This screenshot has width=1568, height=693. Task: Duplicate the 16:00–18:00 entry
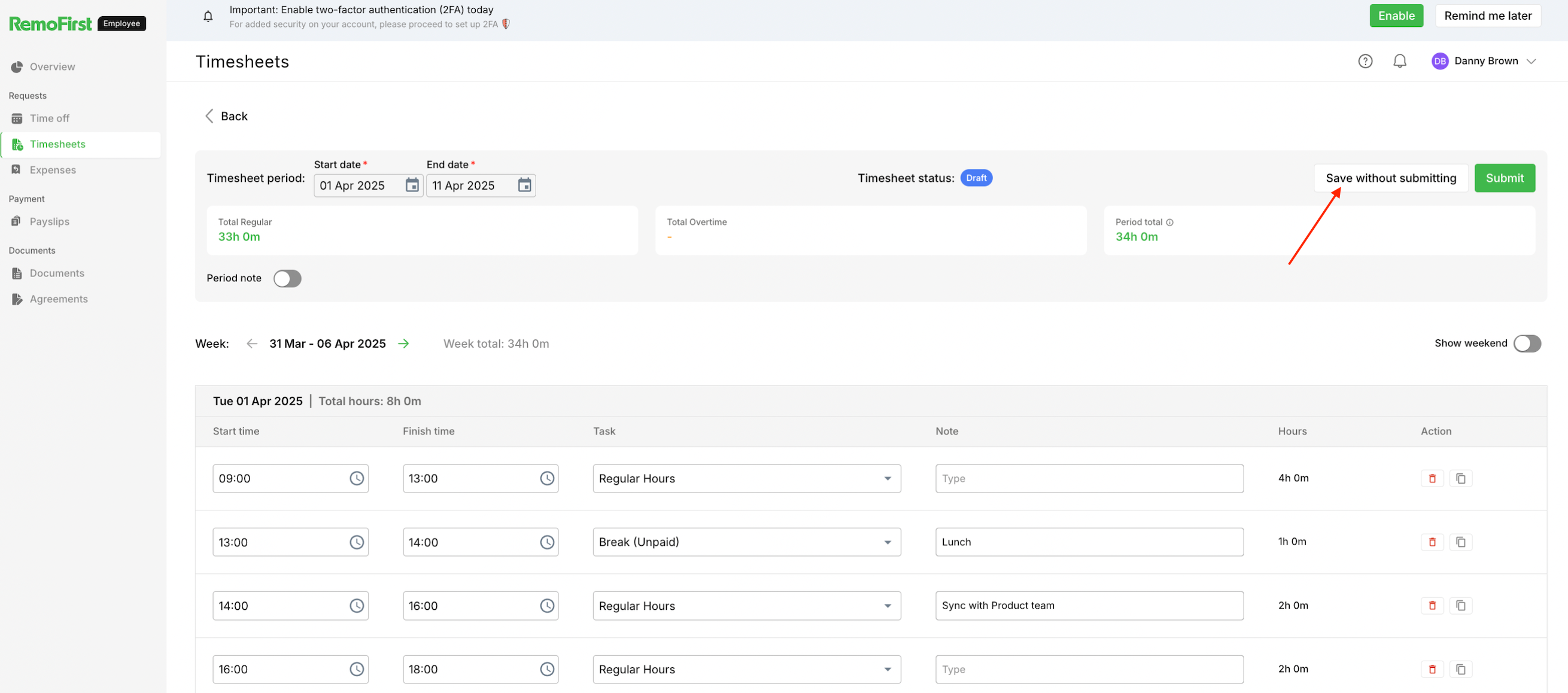click(x=1460, y=669)
